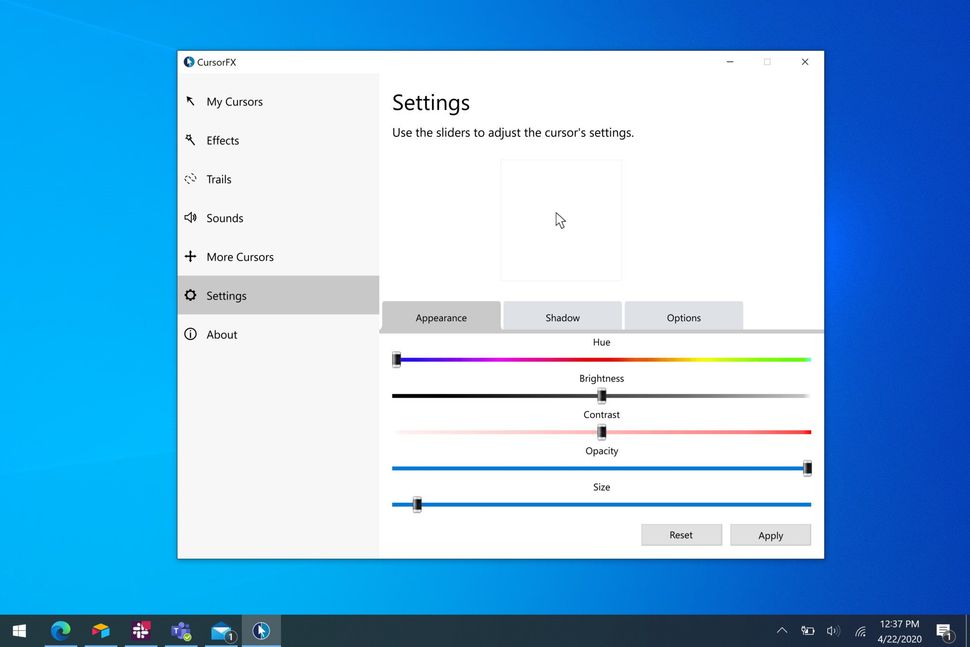The height and width of the screenshot is (647, 970).
Task: Open About using the info icon
Action: 190,334
